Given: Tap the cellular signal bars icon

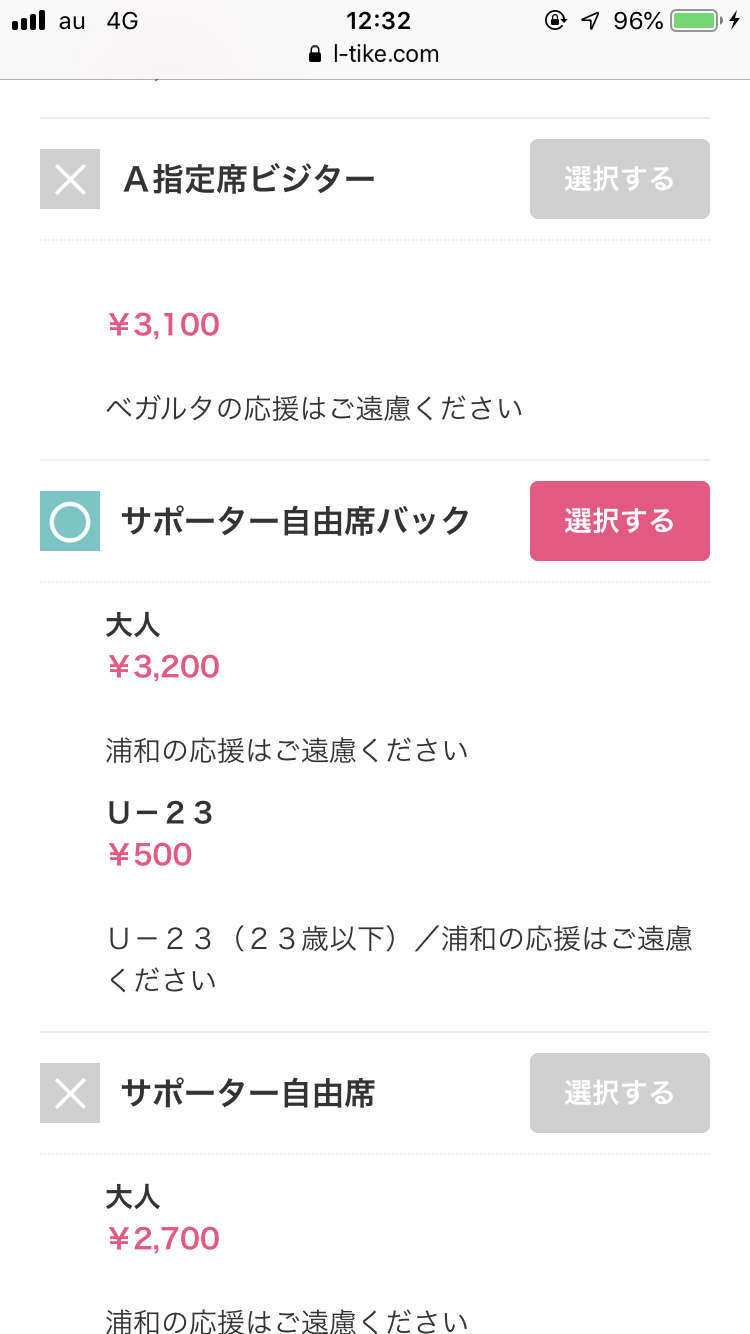Looking at the screenshot, I should (x=29, y=20).
